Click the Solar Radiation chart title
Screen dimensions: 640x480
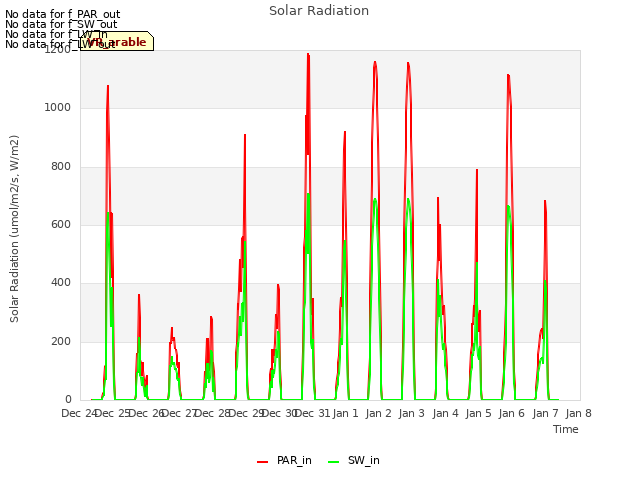(x=319, y=11)
